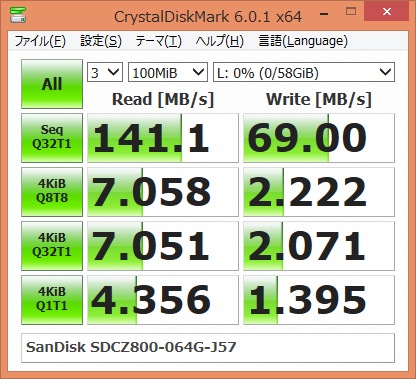Viewport: 416px width, 379px height.
Task: Start the Seq Q32T1 test
Action: coord(52,138)
